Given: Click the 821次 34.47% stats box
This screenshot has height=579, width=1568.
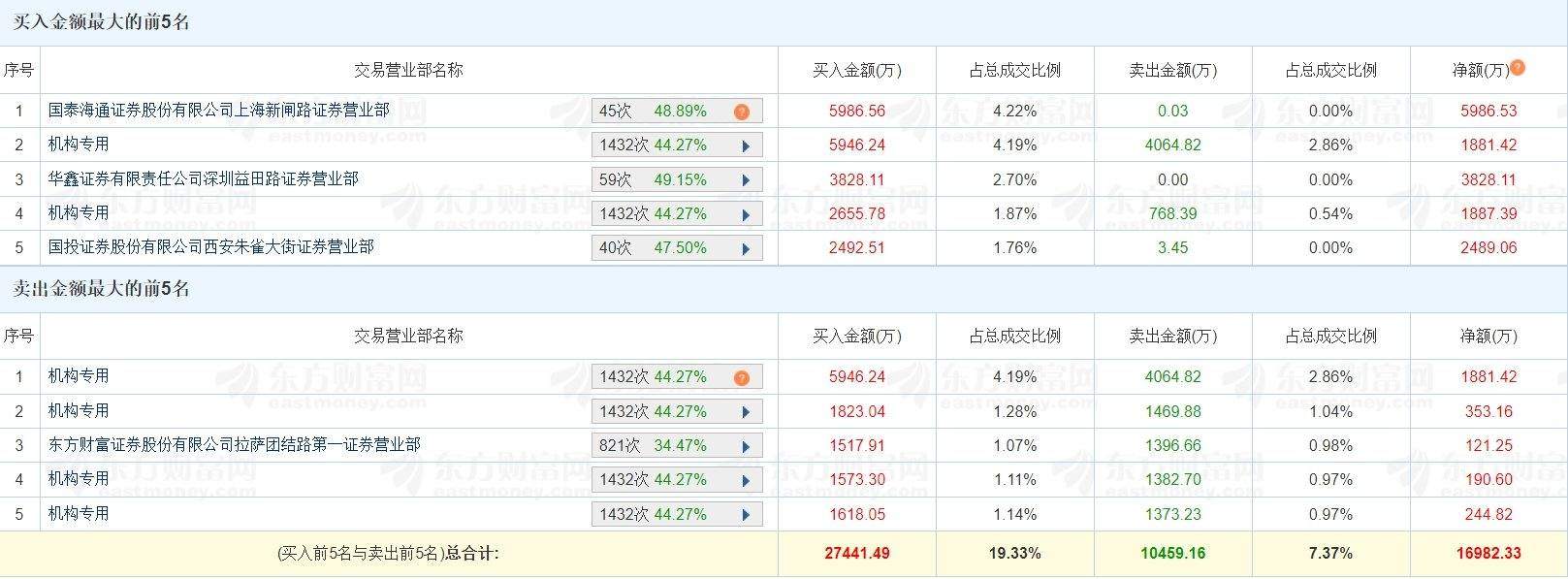Looking at the screenshot, I should point(677,446).
